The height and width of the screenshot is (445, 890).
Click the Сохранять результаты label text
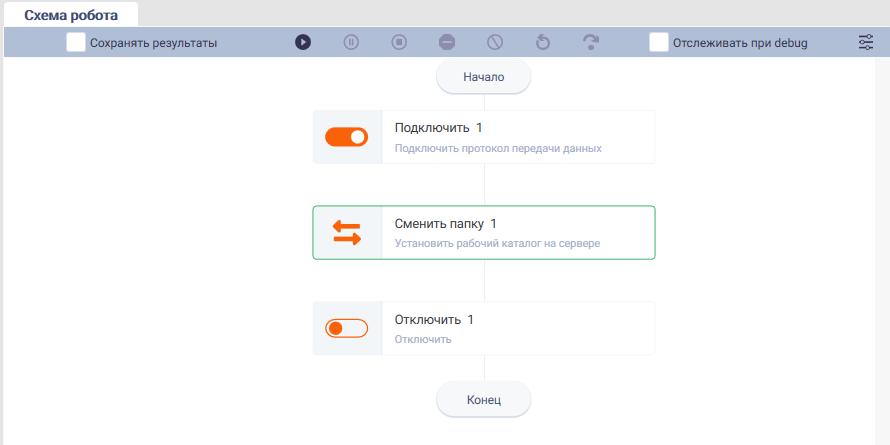click(x=153, y=43)
